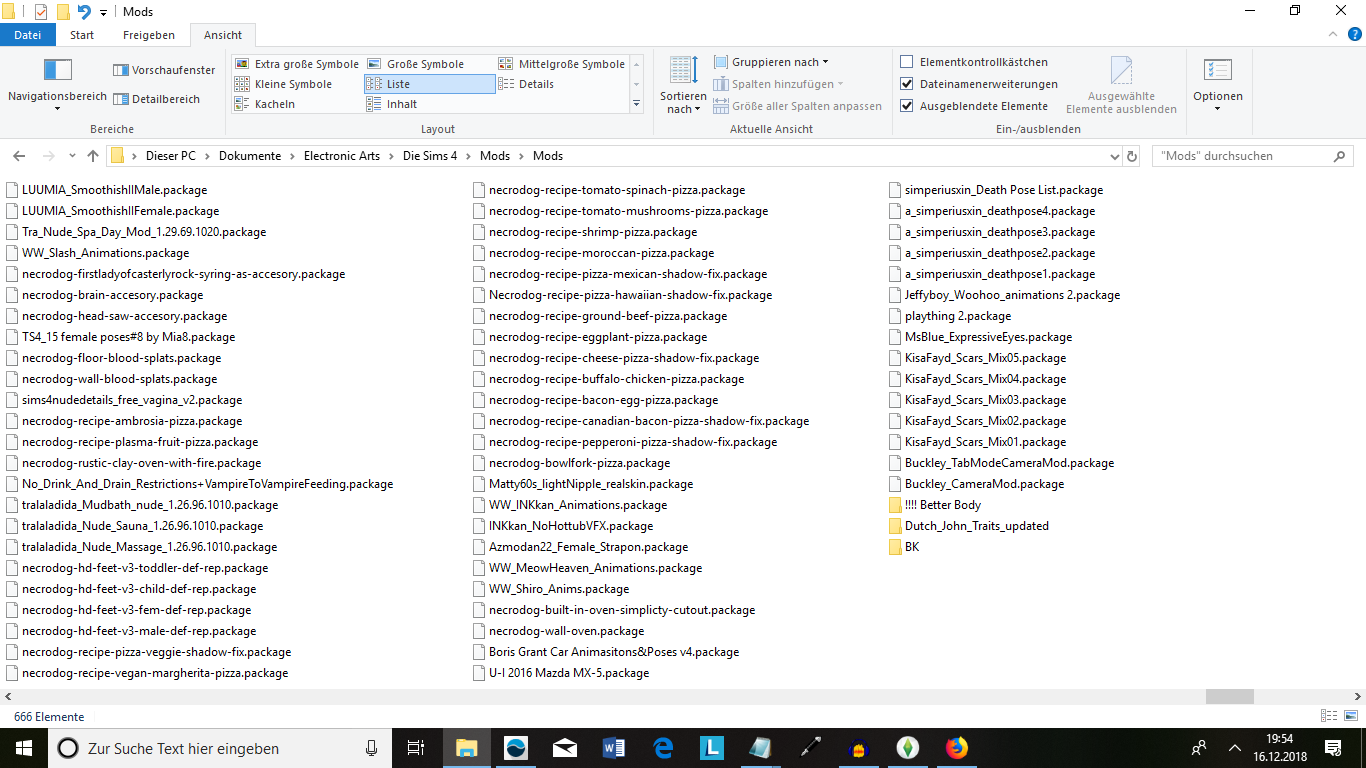
Task: Open Word from the taskbar
Action: (x=613, y=748)
